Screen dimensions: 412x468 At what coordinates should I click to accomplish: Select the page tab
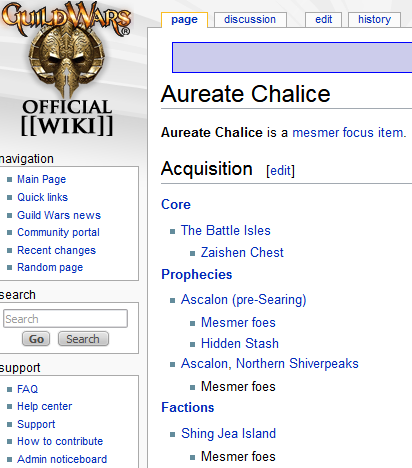pyautogui.click(x=184, y=20)
